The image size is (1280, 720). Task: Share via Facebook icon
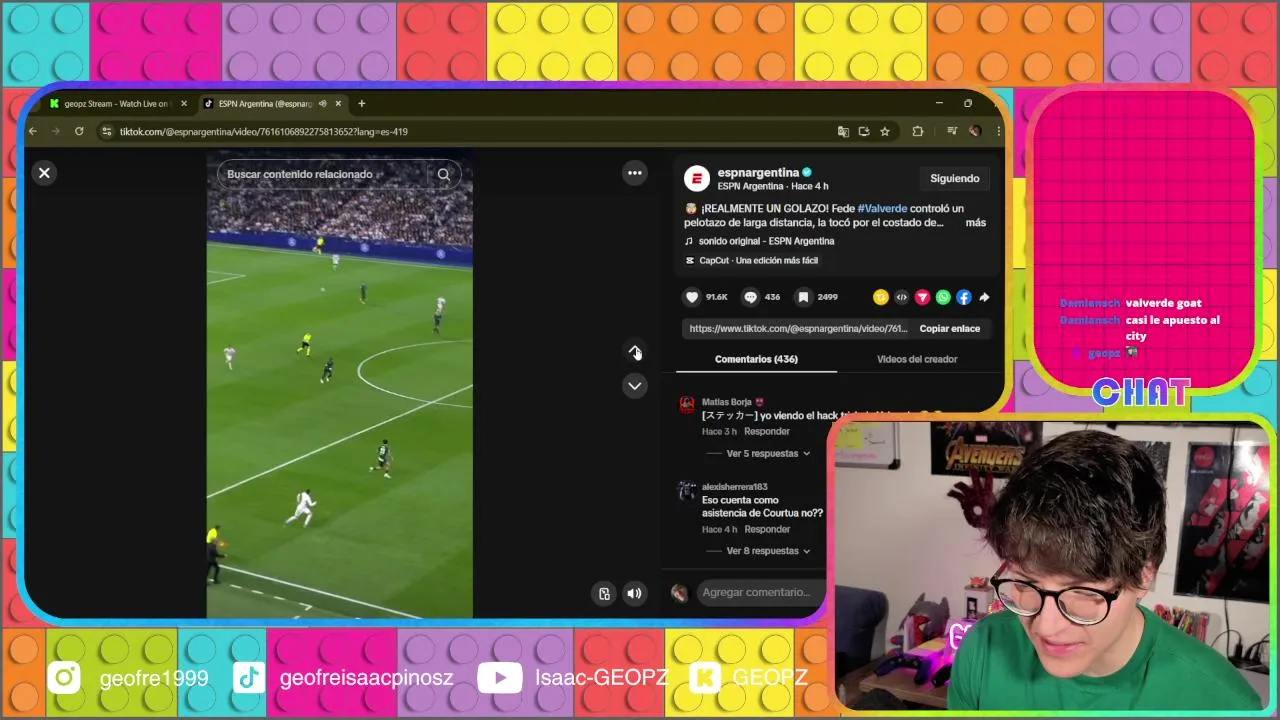(x=964, y=297)
